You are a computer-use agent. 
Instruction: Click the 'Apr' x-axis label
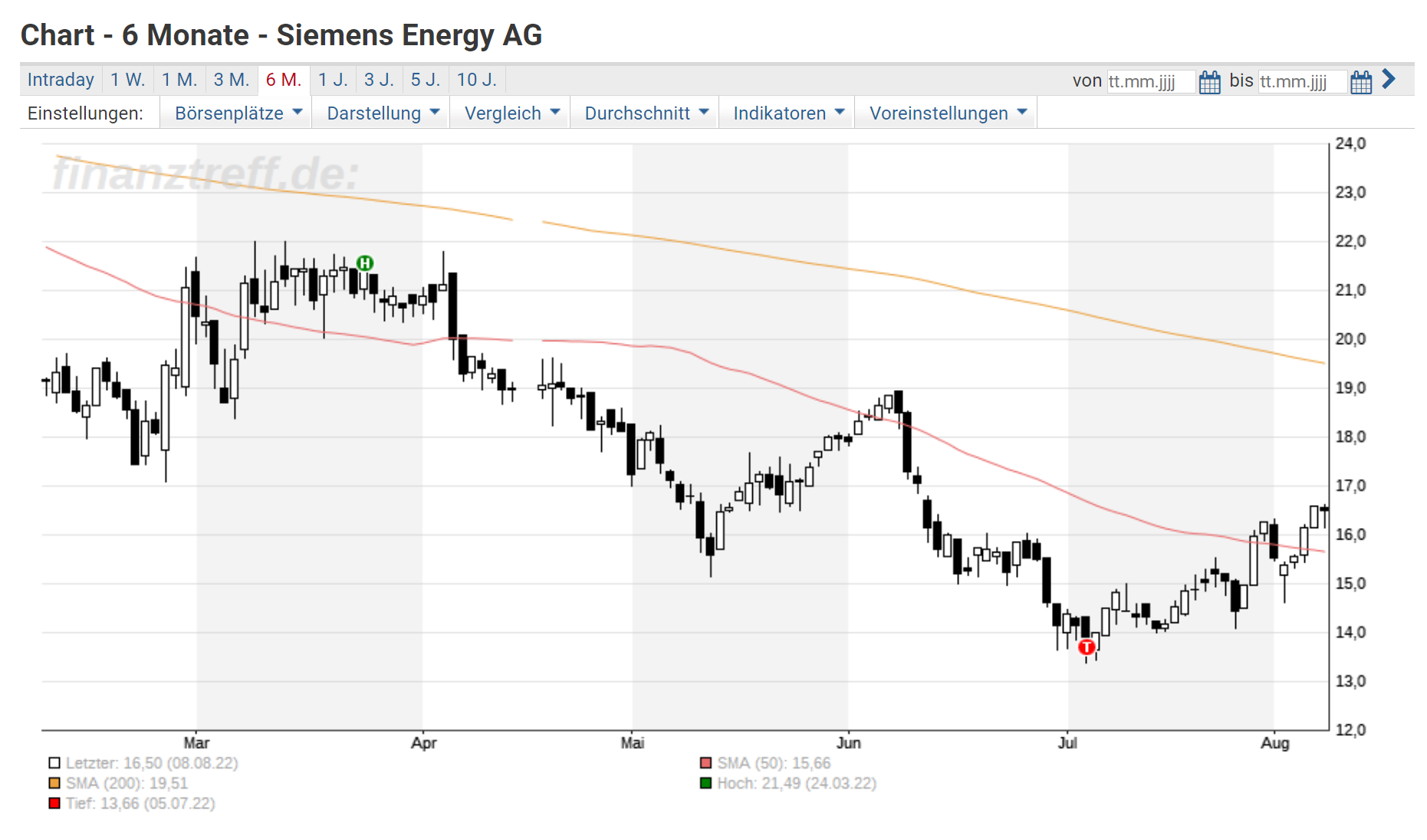423,742
